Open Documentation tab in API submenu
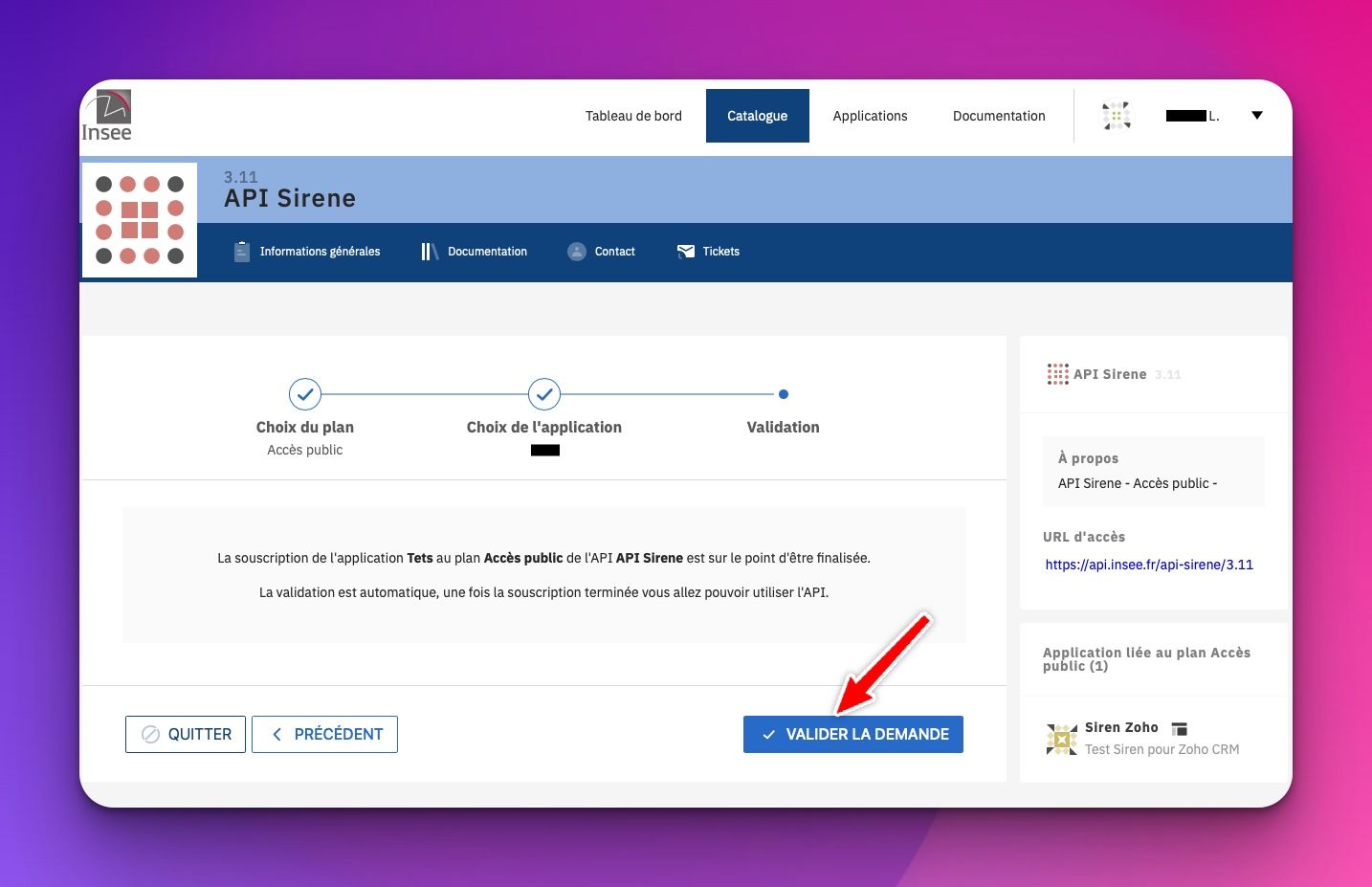The image size is (1372, 887). (x=487, y=252)
